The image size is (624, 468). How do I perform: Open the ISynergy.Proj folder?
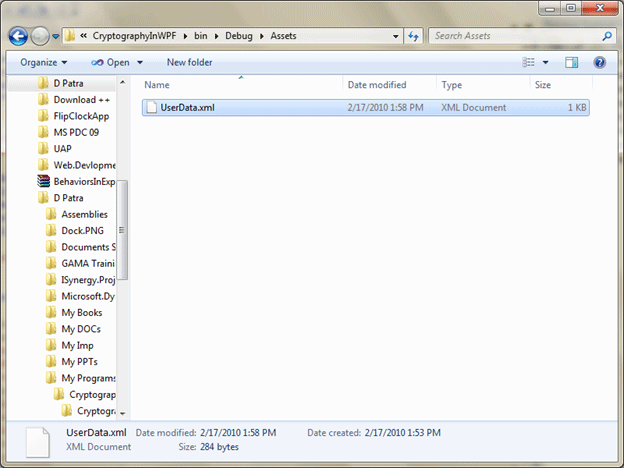pyautogui.click(x=88, y=280)
